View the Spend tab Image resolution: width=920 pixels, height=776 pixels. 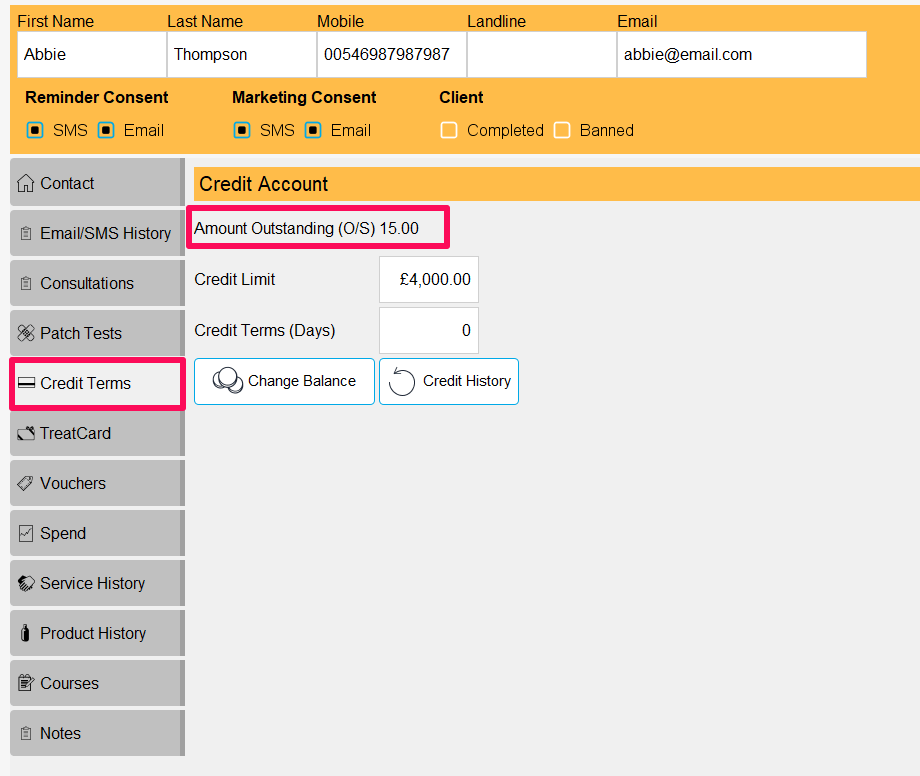tap(97, 533)
